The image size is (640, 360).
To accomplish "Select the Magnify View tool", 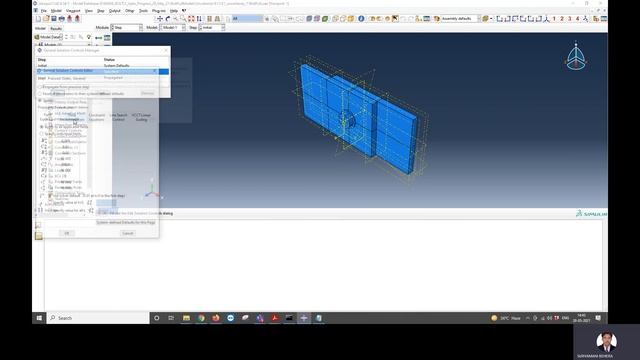I will point(176,19).
